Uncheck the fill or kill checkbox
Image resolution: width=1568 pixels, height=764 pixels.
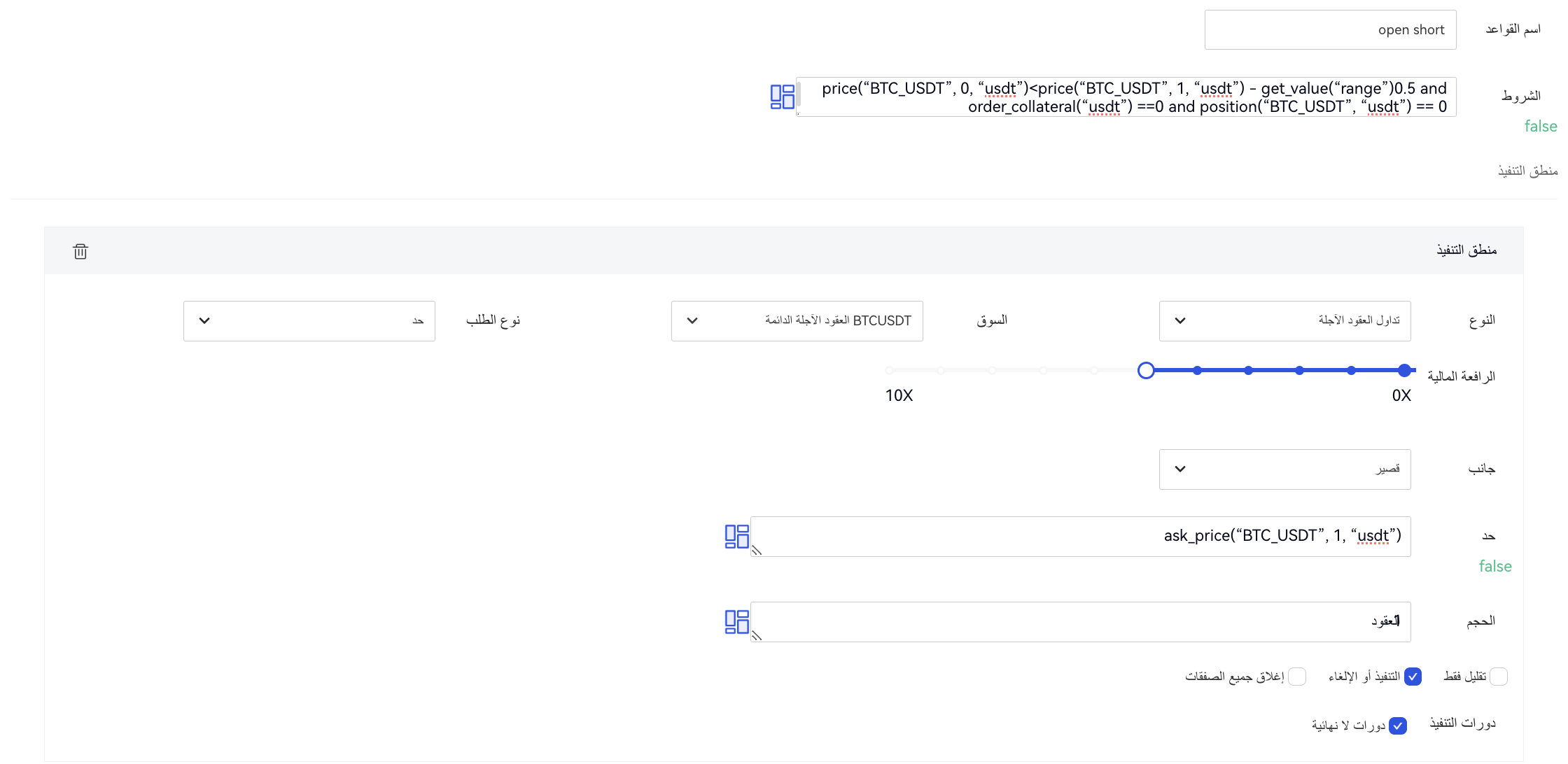[x=1413, y=677]
